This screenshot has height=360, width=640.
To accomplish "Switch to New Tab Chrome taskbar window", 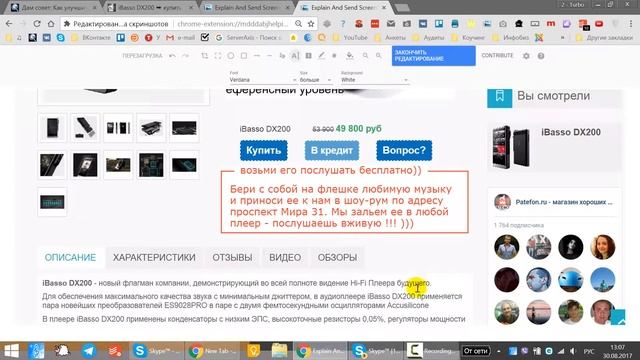I will (213, 351).
